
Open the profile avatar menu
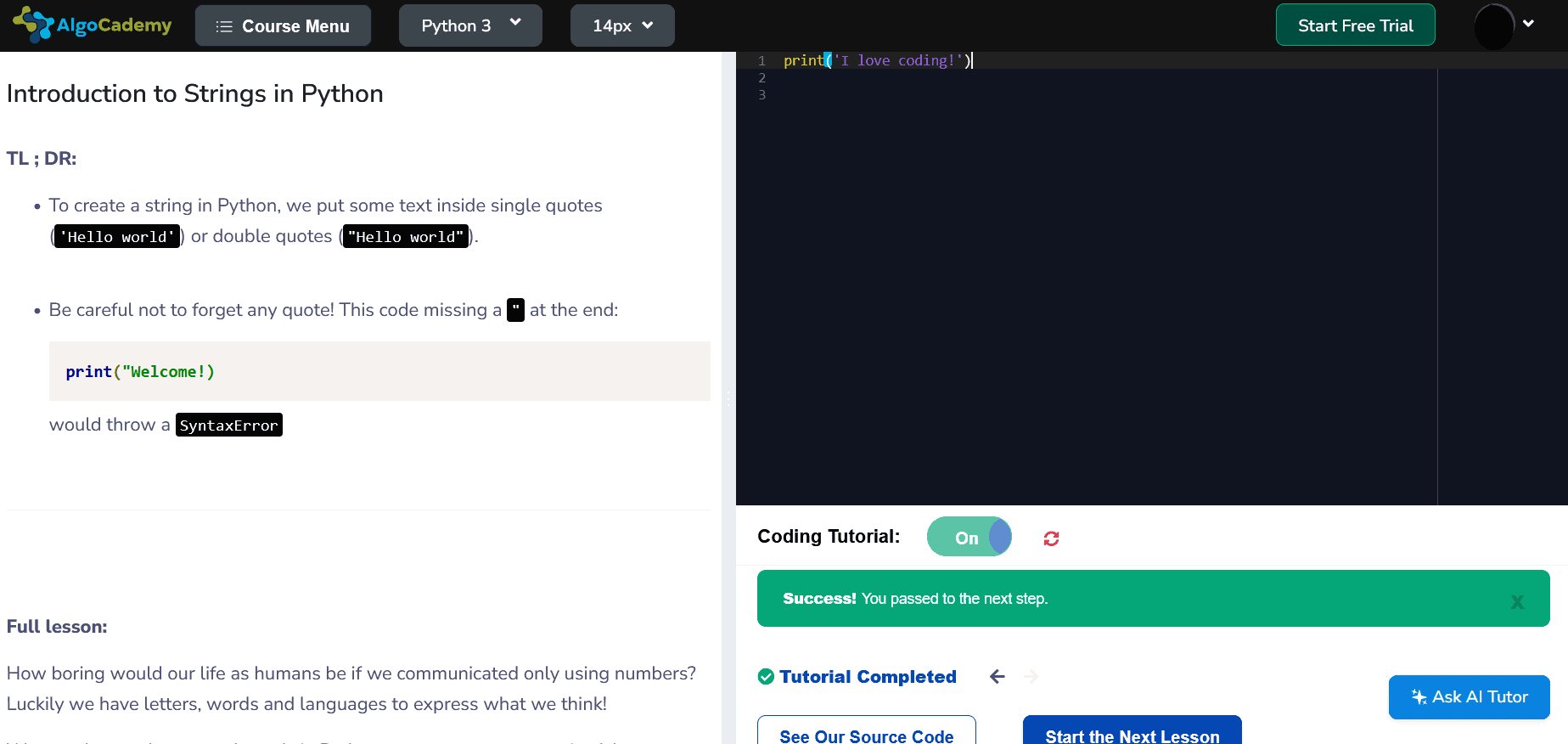1494,26
